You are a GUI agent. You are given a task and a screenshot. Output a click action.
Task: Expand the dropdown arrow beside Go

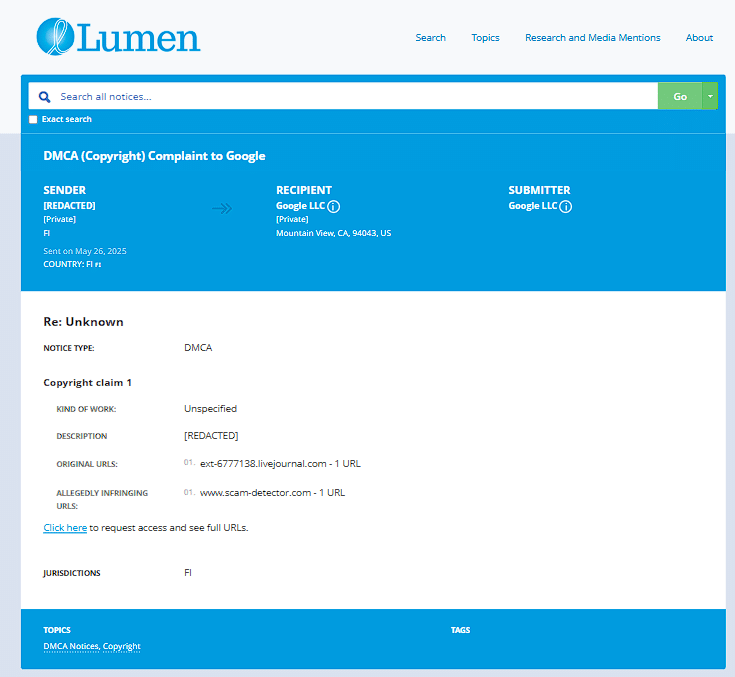pos(710,96)
